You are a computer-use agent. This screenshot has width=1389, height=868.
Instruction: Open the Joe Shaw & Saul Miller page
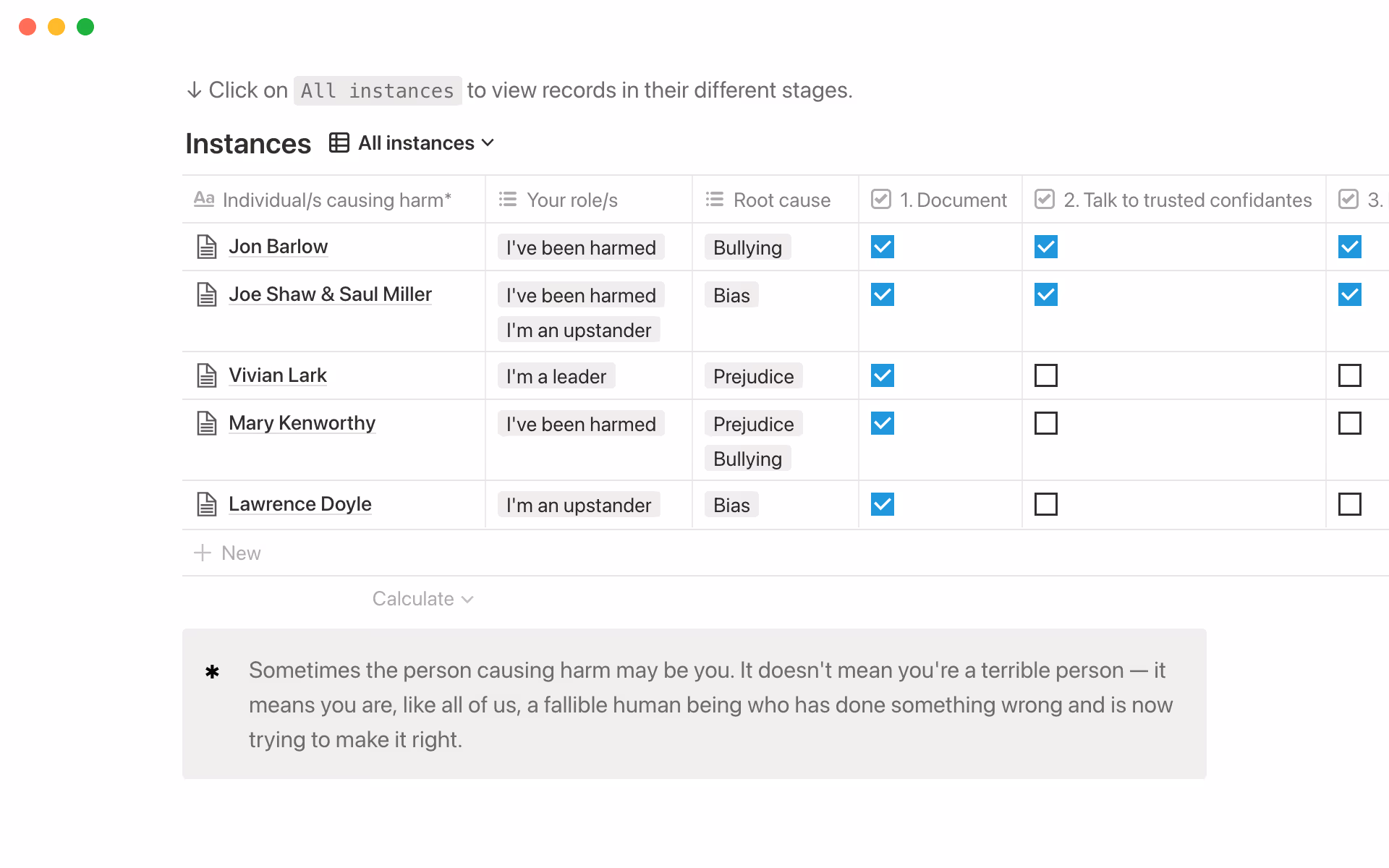pyautogui.click(x=330, y=294)
